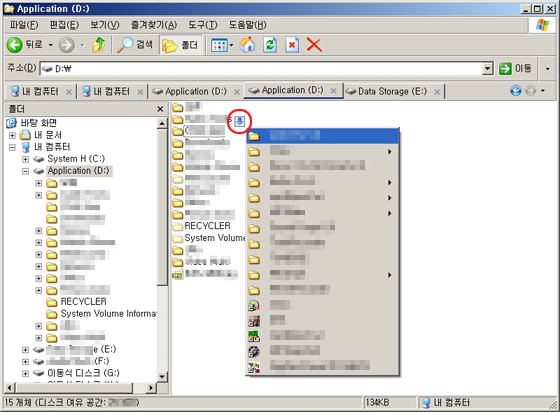560x412 pixels.
Task: Select System H (C:) in folder tree
Action: [x=76, y=159]
